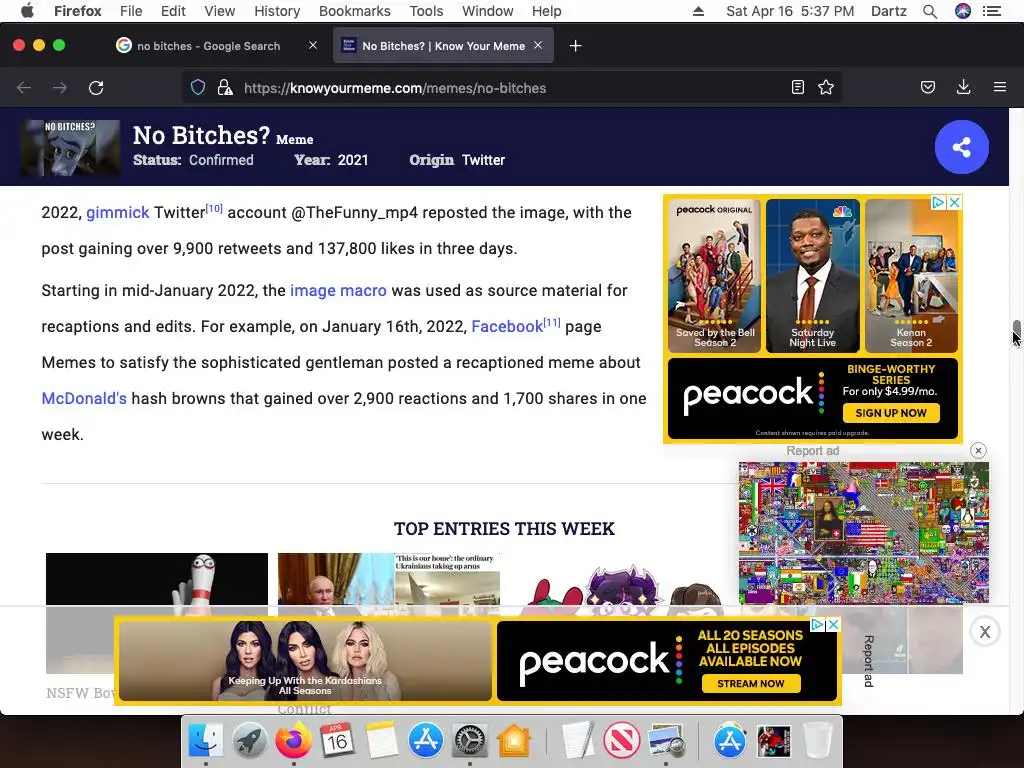Click the footnote [11] reference

coord(552,322)
